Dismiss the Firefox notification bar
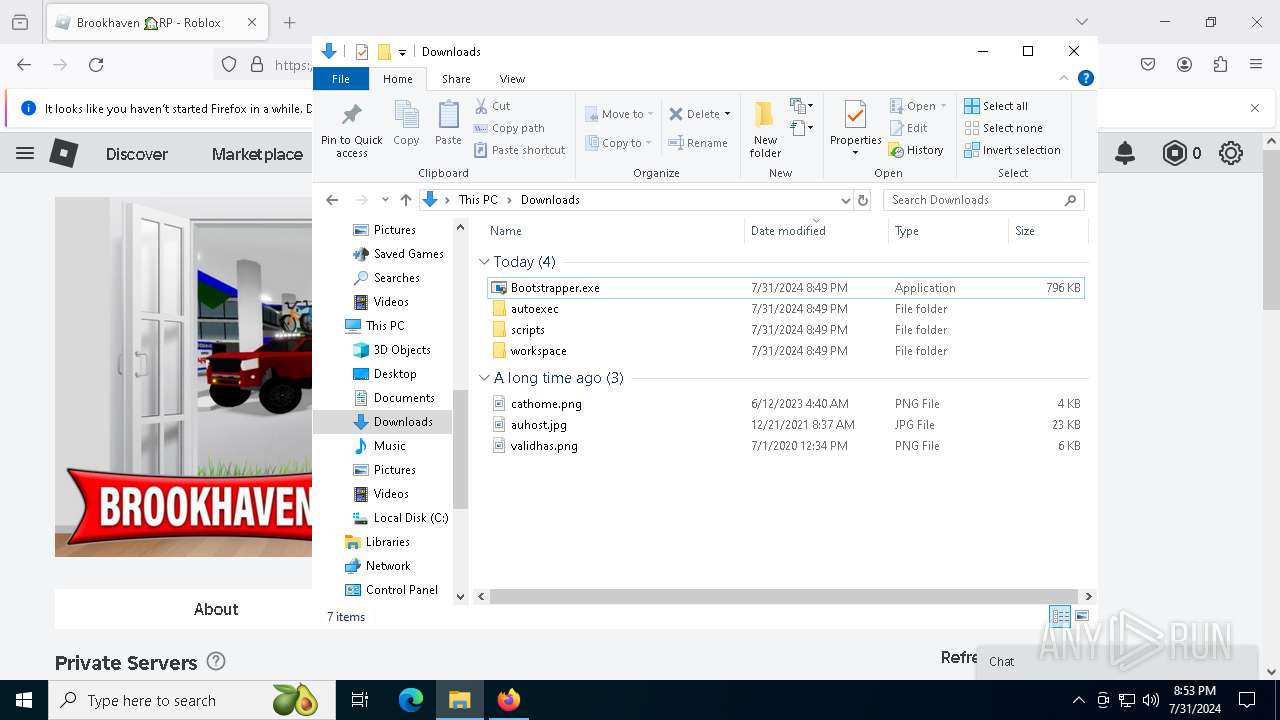 [1255, 108]
